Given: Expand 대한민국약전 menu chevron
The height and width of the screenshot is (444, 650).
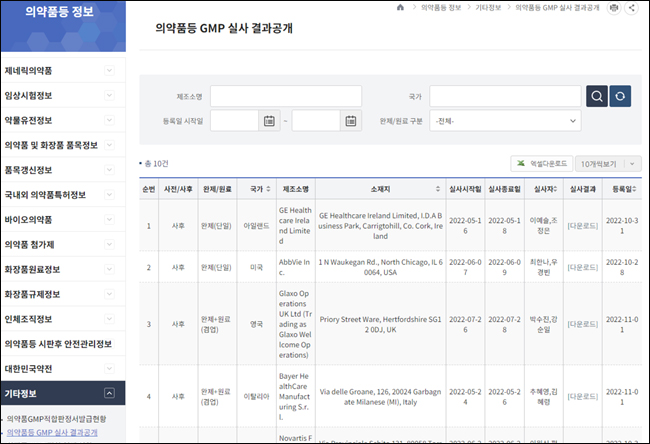Looking at the screenshot, I should 109,369.
